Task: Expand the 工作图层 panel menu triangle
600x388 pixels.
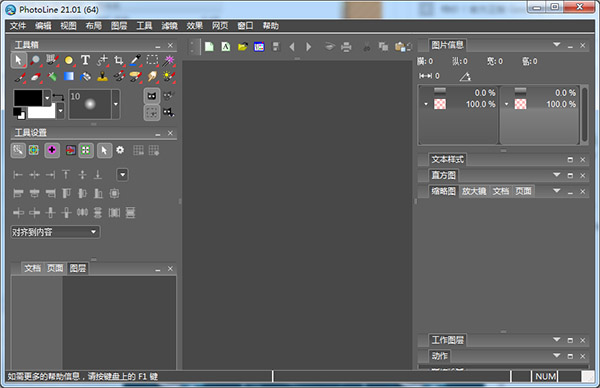Action: 557,339
